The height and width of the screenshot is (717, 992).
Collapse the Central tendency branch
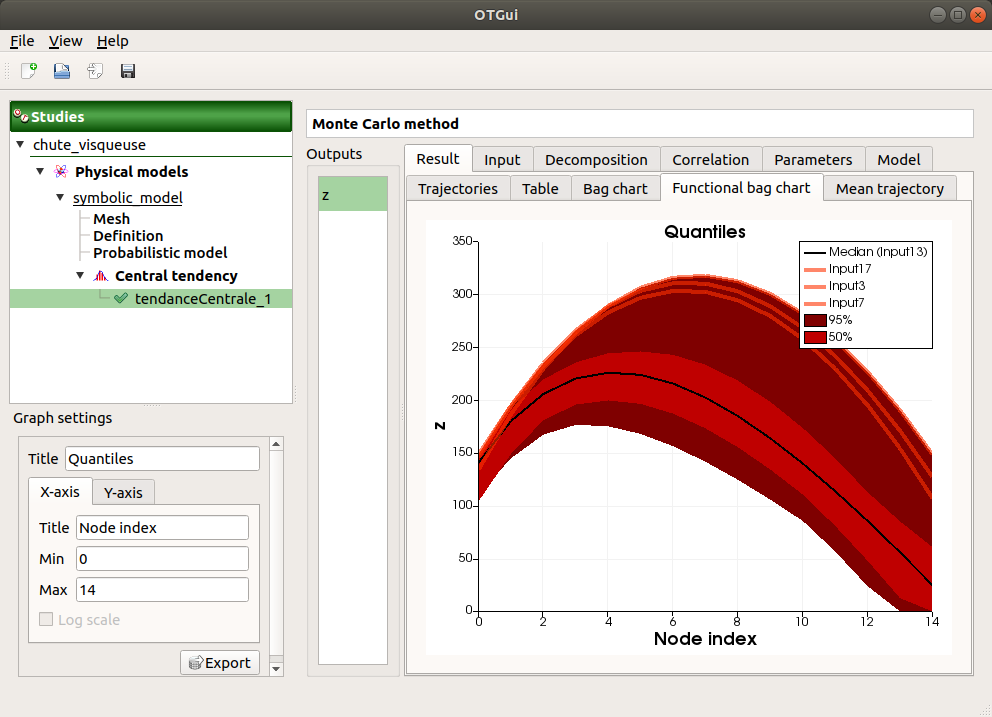[x=80, y=276]
